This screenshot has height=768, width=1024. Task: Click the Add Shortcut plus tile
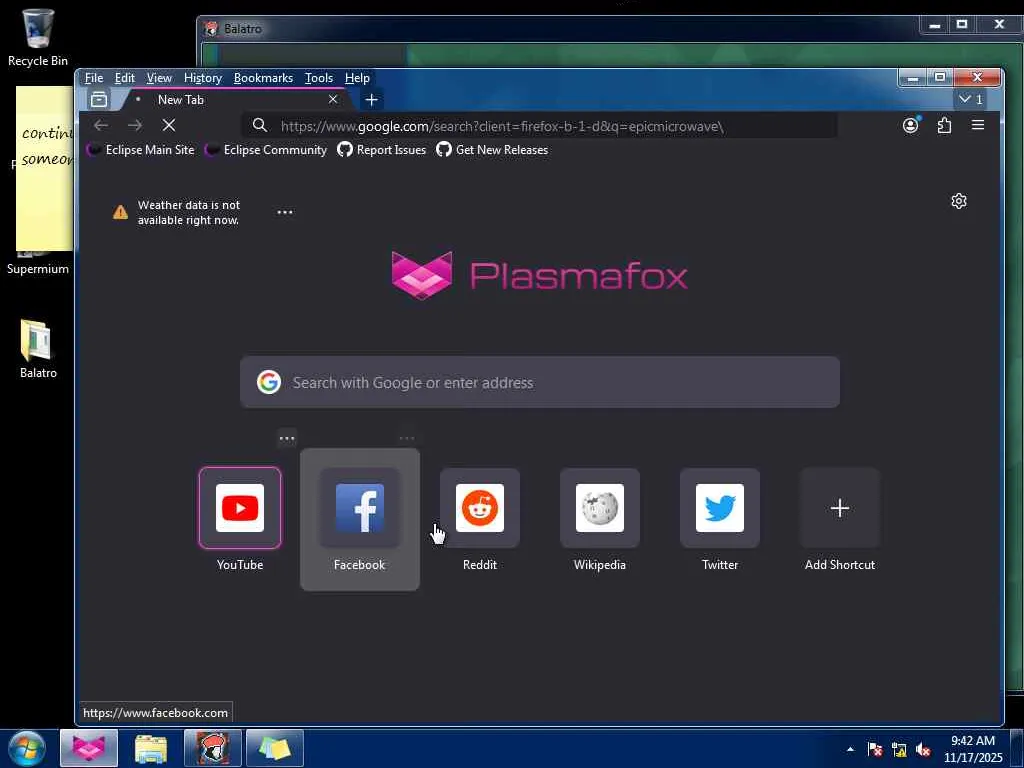(840, 508)
